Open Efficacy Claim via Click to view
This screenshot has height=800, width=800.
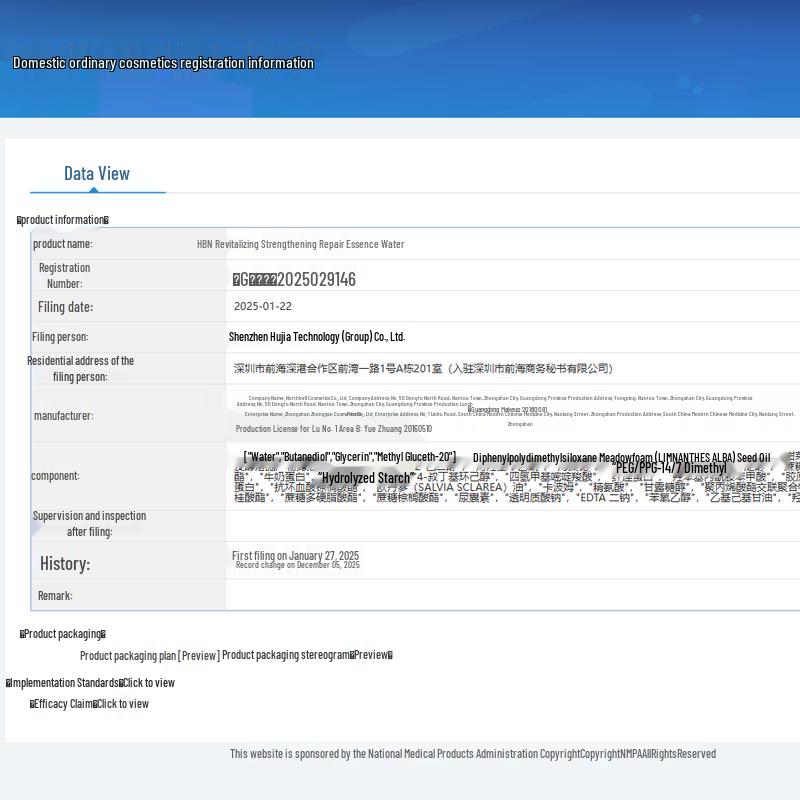click(121, 704)
